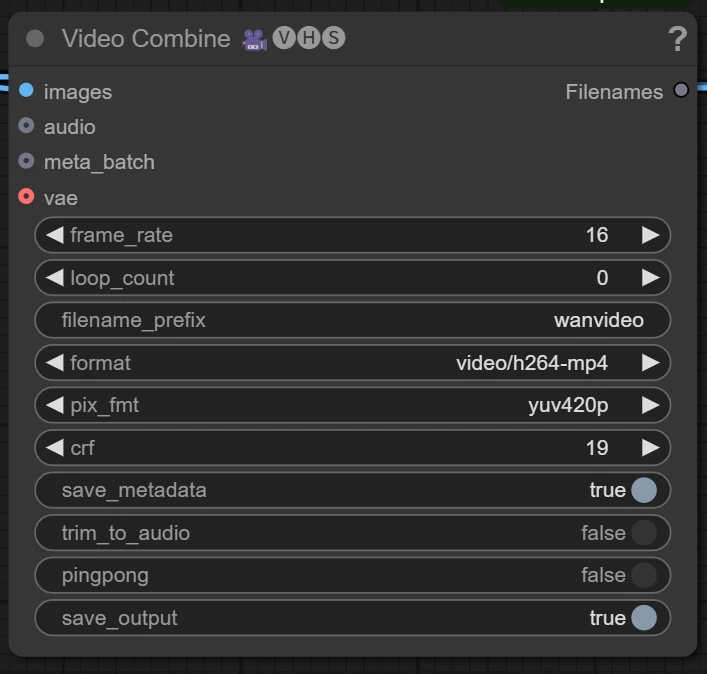This screenshot has height=674, width=707.
Task: Click the Filenames output socket
Action: 681,90
